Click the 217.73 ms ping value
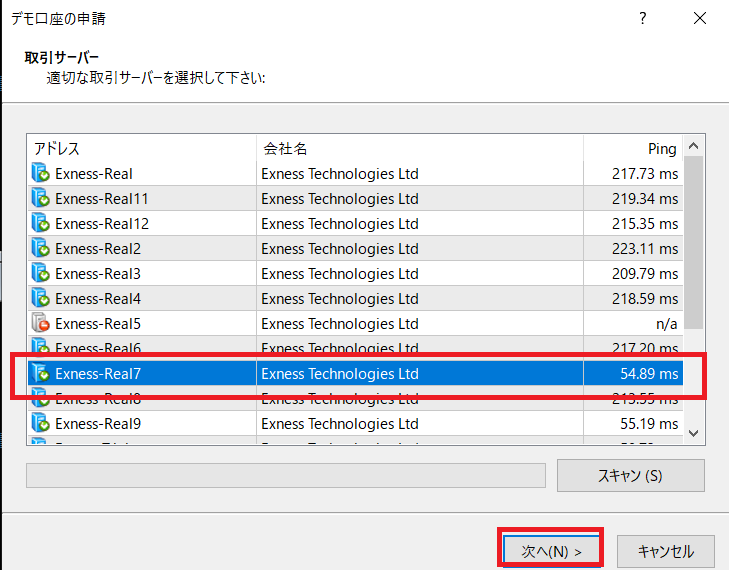 [x=645, y=173]
